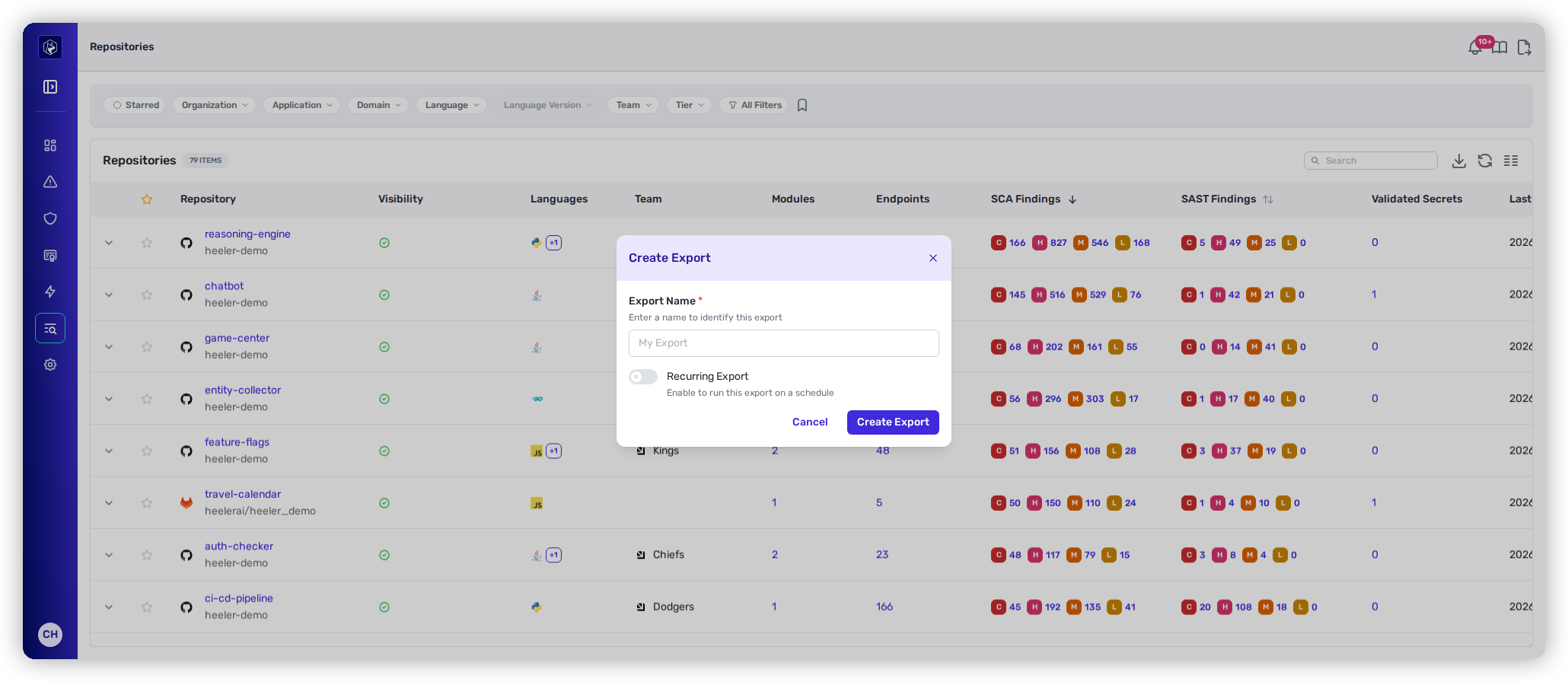Select the highlighted search-list icon in sidebar

coord(50,329)
